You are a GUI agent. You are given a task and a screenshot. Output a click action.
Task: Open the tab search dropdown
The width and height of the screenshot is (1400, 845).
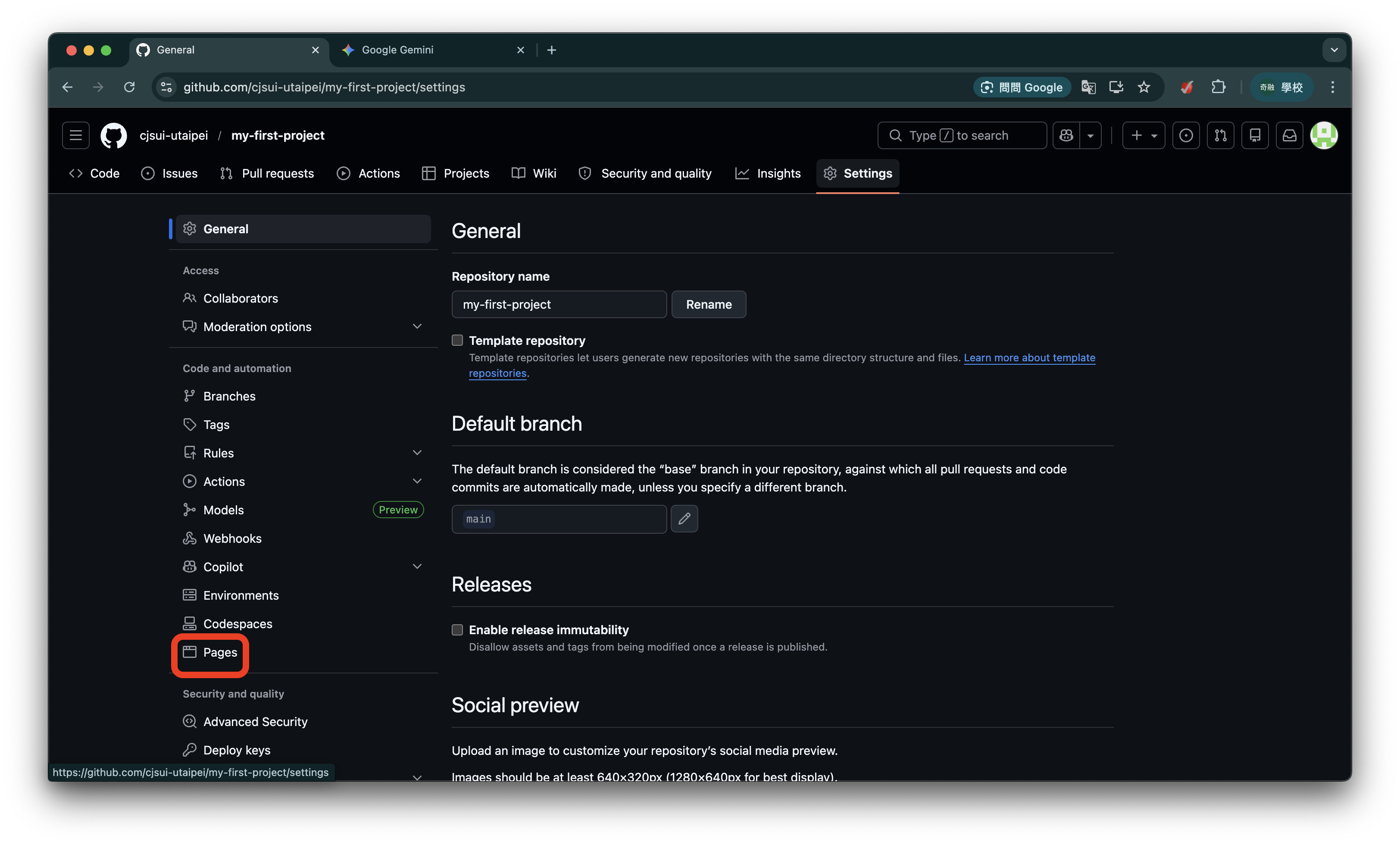tap(1334, 50)
